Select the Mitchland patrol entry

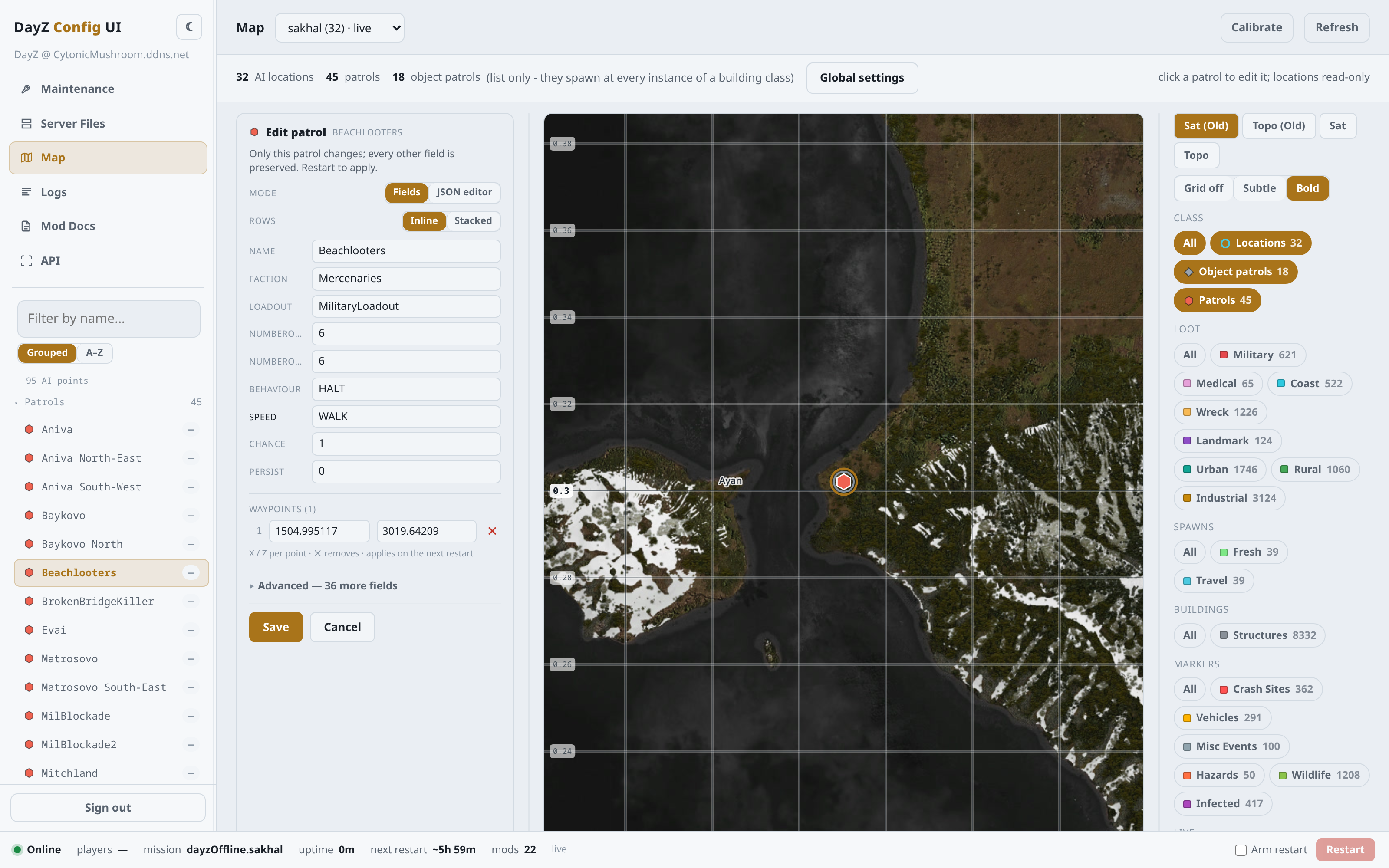click(x=112, y=773)
